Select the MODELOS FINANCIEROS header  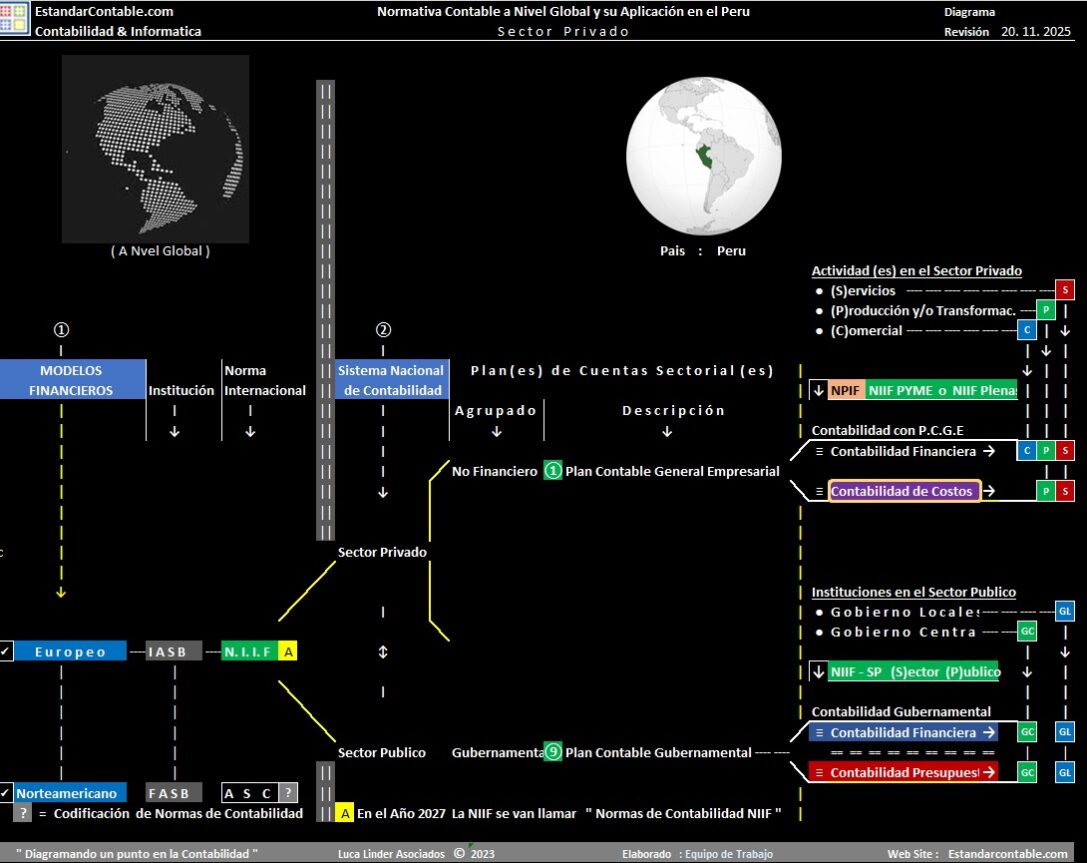72,380
